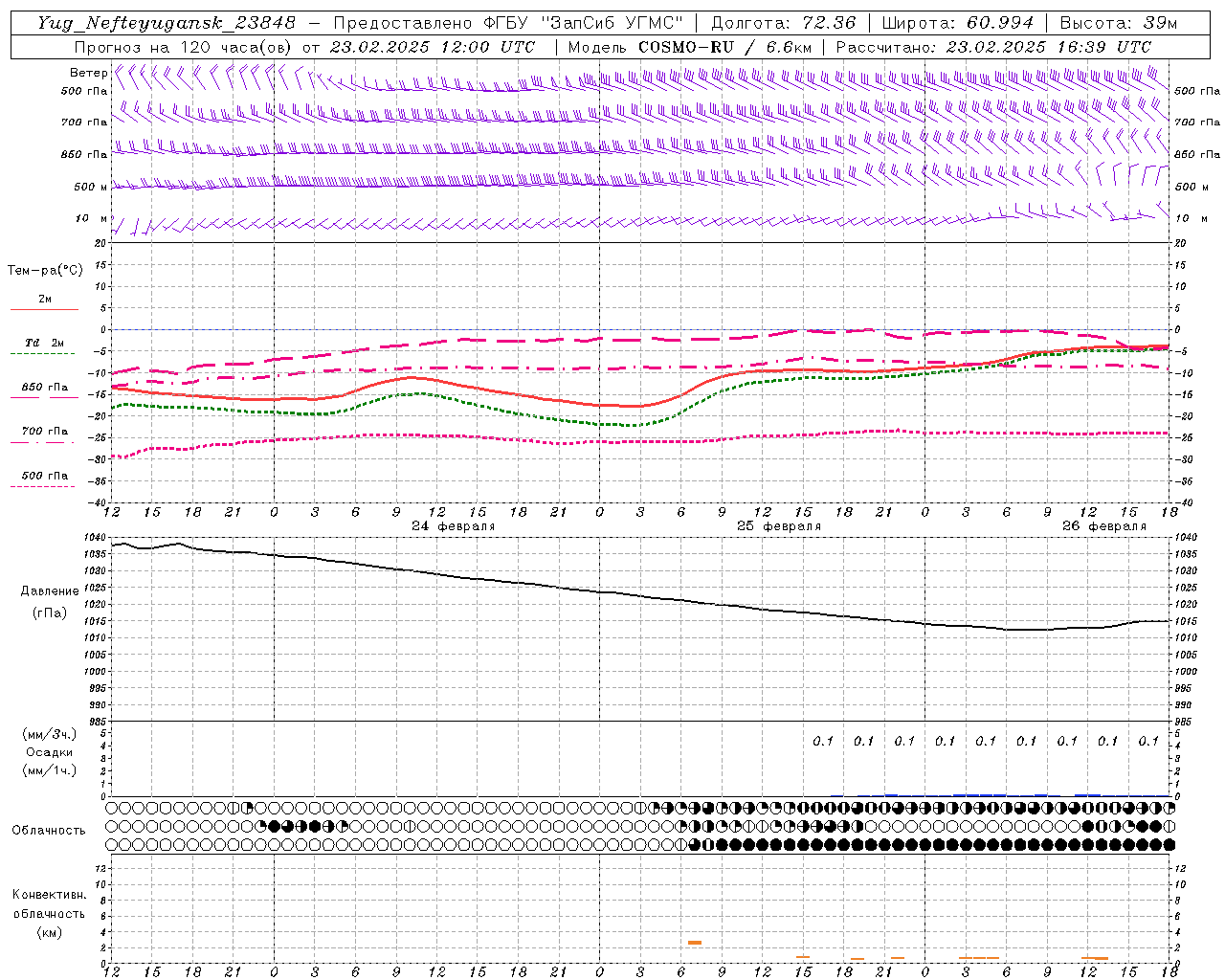Viewport: 1225px width, 980px height.
Task: Select the "Широта: 60.994" header field
Action: pyautogui.click(x=957, y=23)
